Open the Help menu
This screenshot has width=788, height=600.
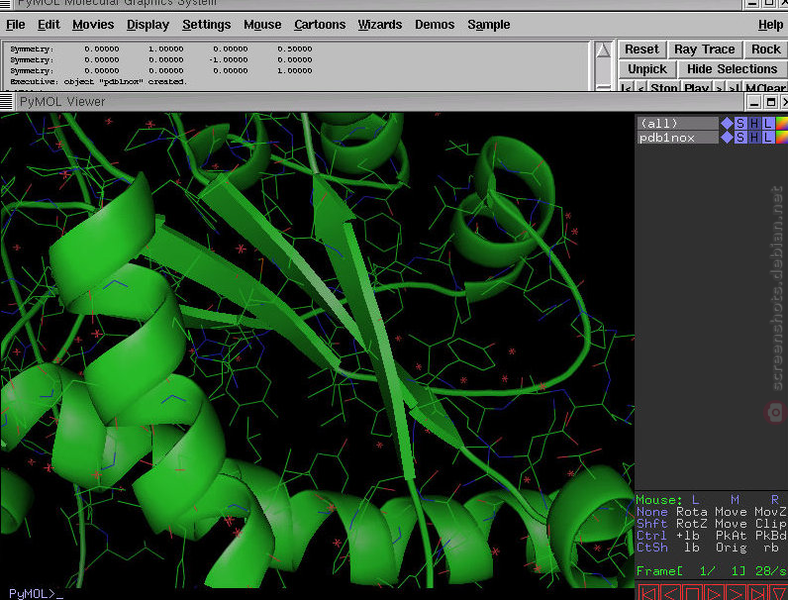[x=770, y=25]
